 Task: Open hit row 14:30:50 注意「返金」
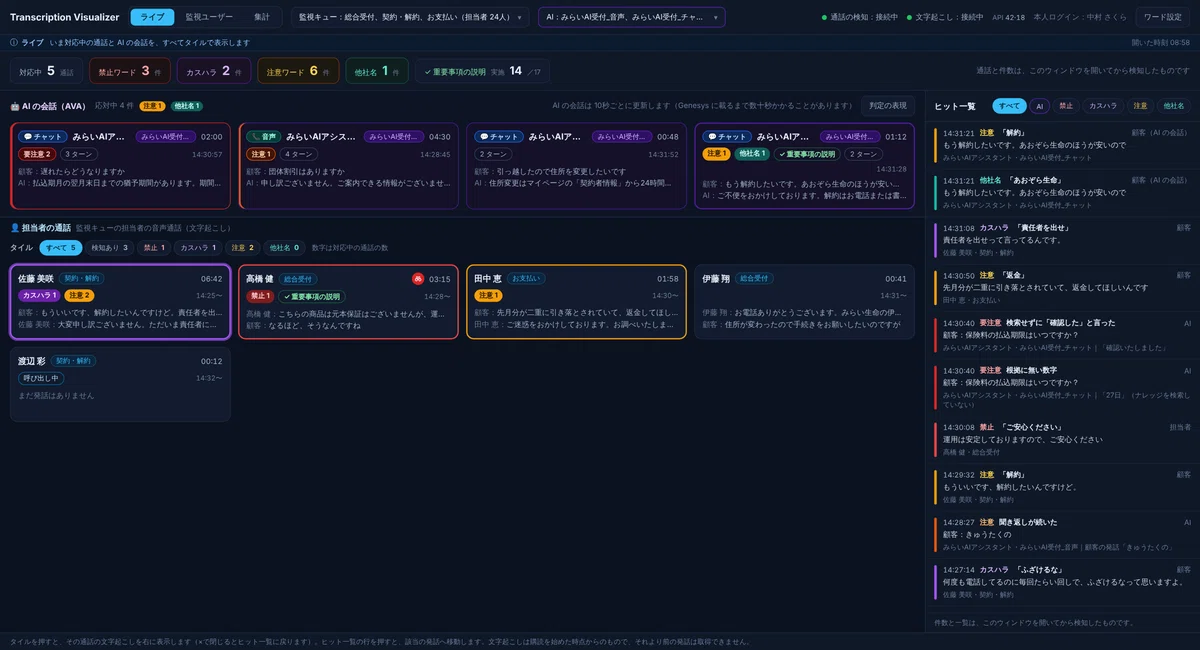[x=1062, y=288]
